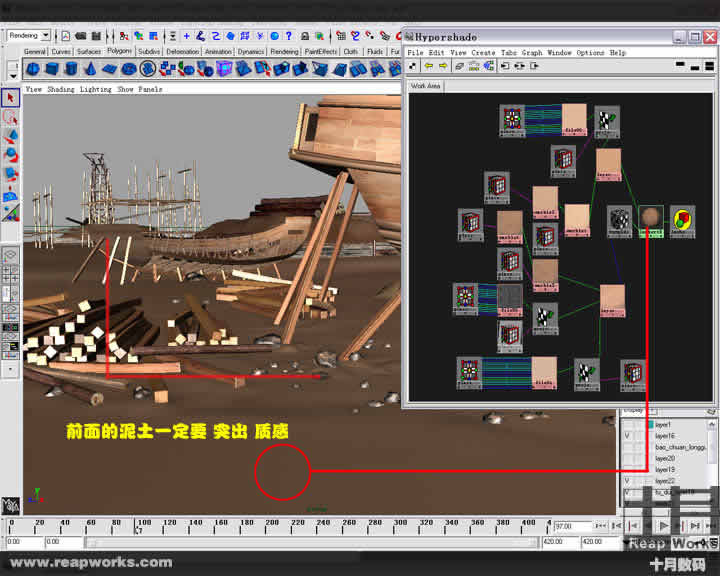The height and width of the screenshot is (576, 720).
Task: Select the Work Area tab
Action: tap(425, 86)
